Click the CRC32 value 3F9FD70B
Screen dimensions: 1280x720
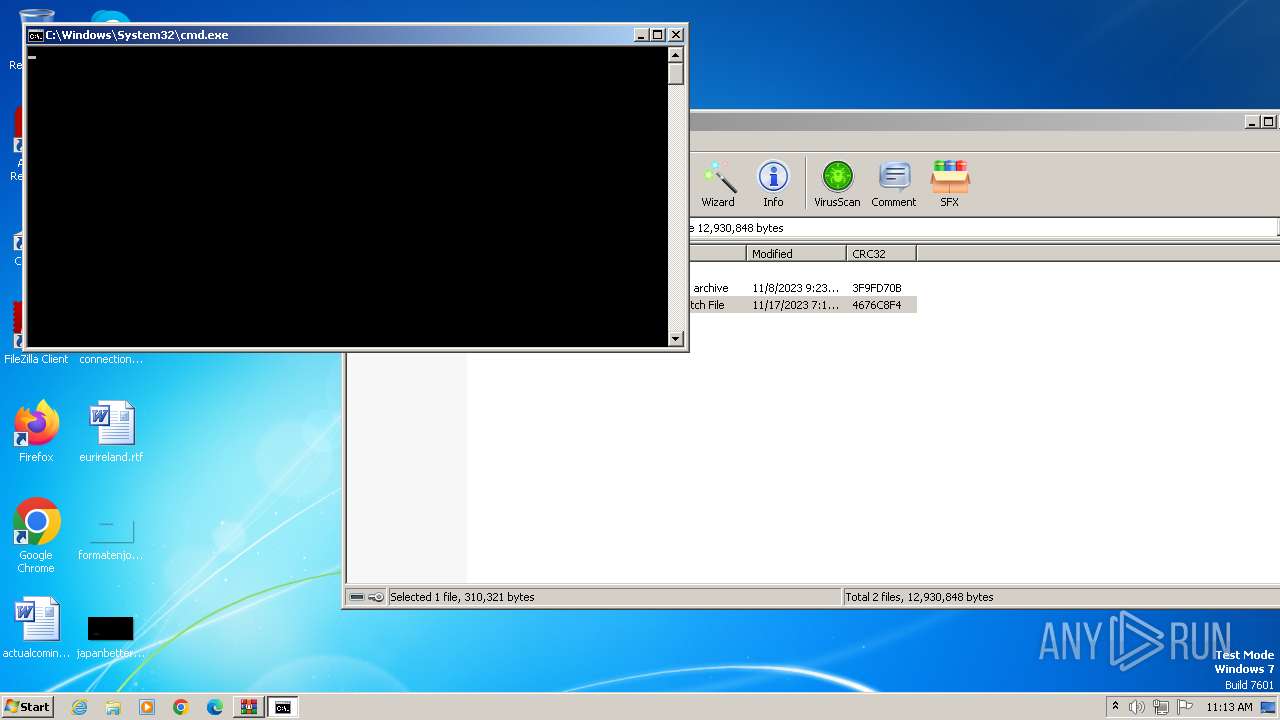(877, 288)
